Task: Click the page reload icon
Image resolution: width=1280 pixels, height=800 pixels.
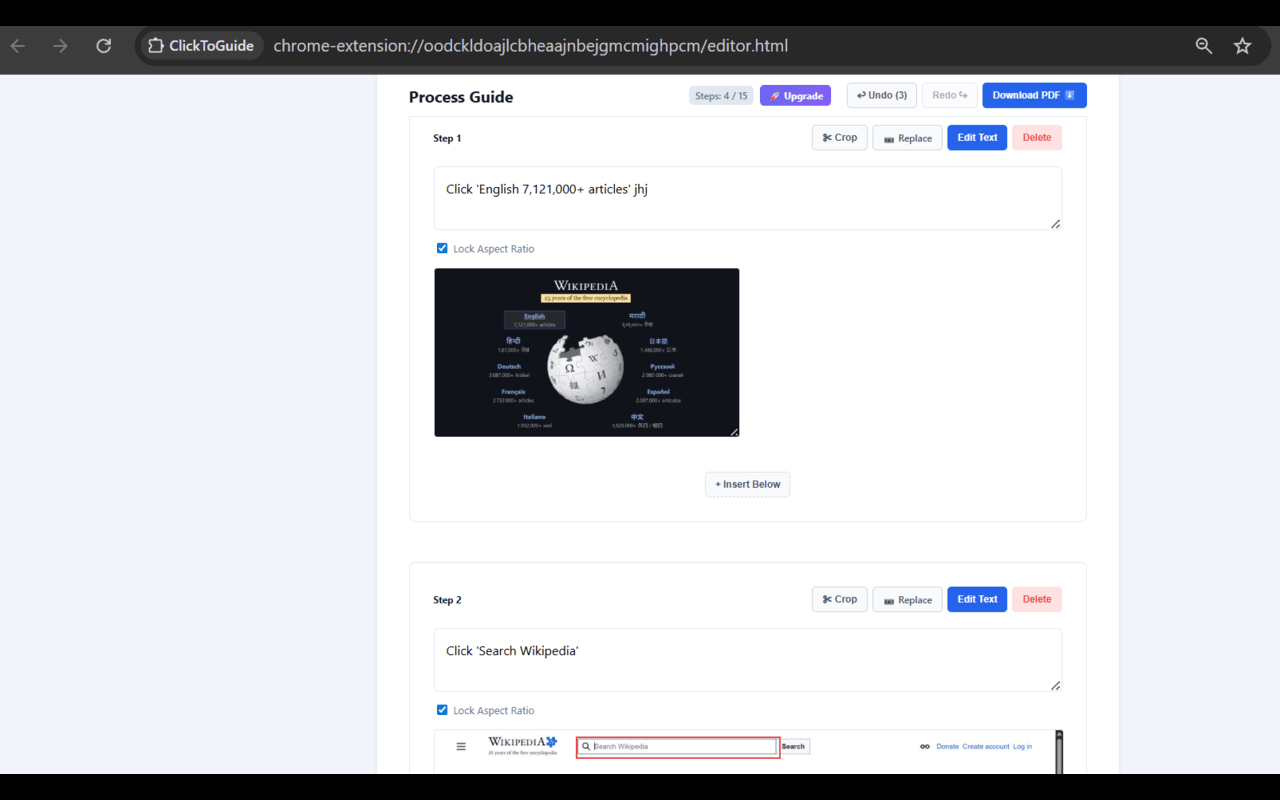Action: point(103,45)
